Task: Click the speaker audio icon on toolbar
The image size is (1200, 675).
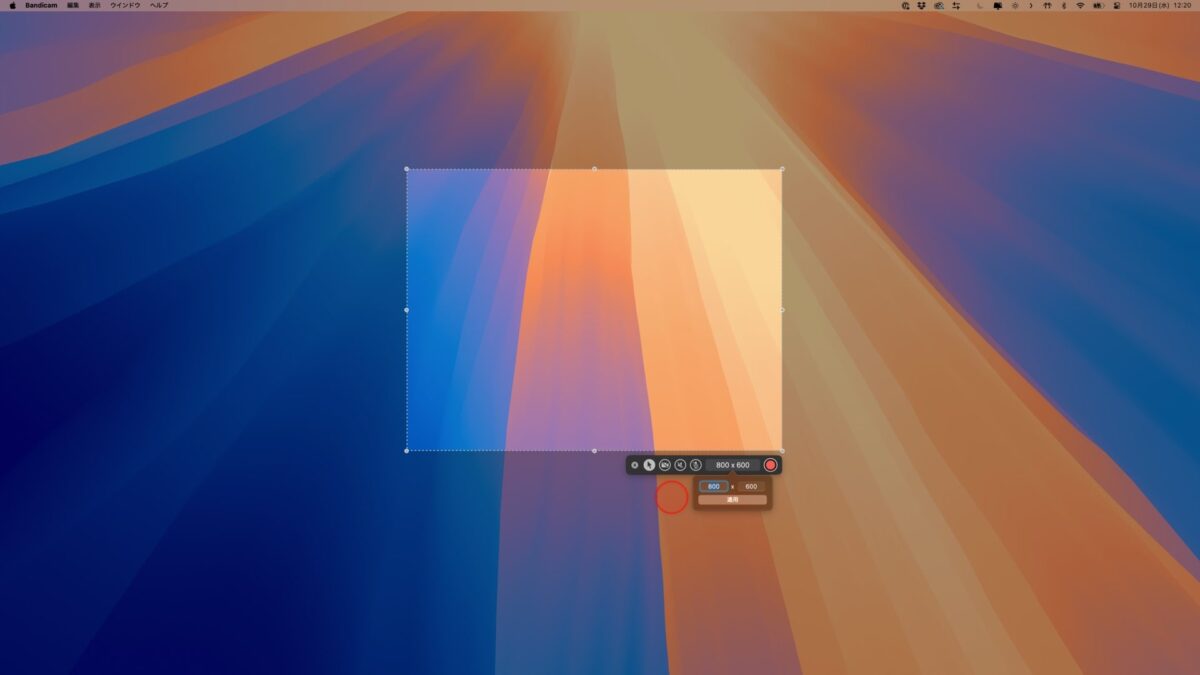Action: [x=680, y=465]
